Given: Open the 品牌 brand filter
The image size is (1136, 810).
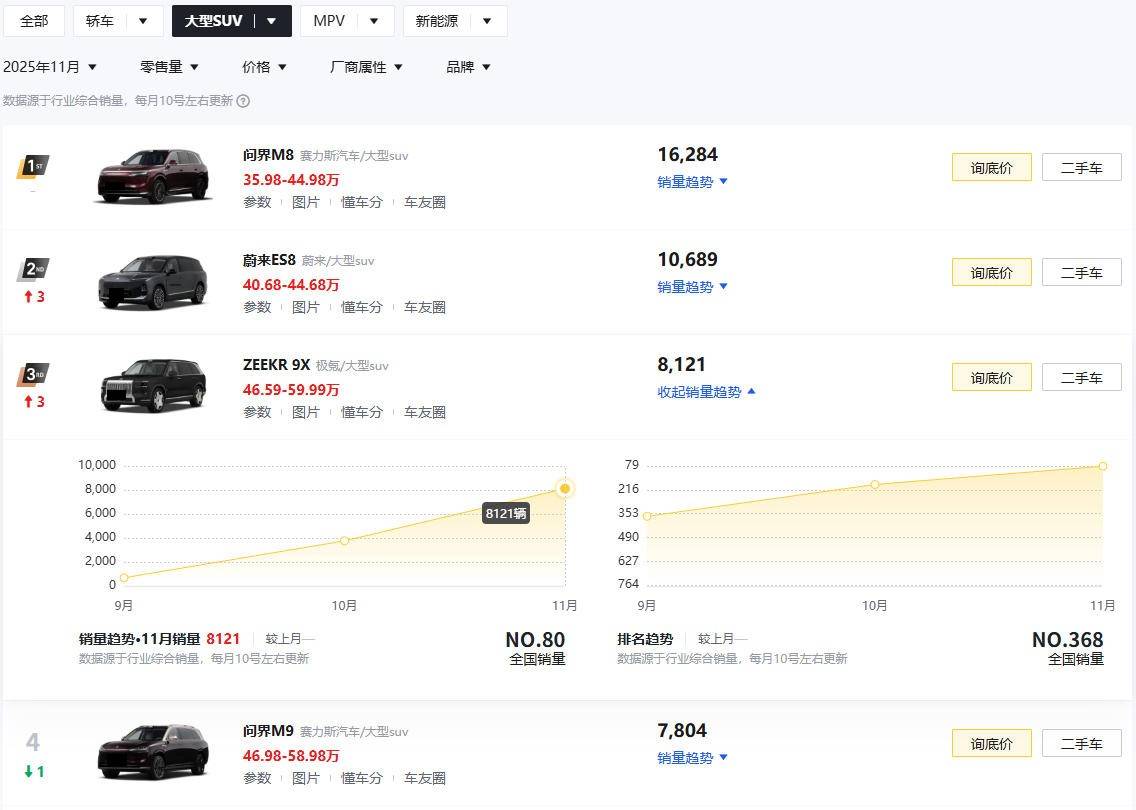Looking at the screenshot, I should (x=467, y=67).
